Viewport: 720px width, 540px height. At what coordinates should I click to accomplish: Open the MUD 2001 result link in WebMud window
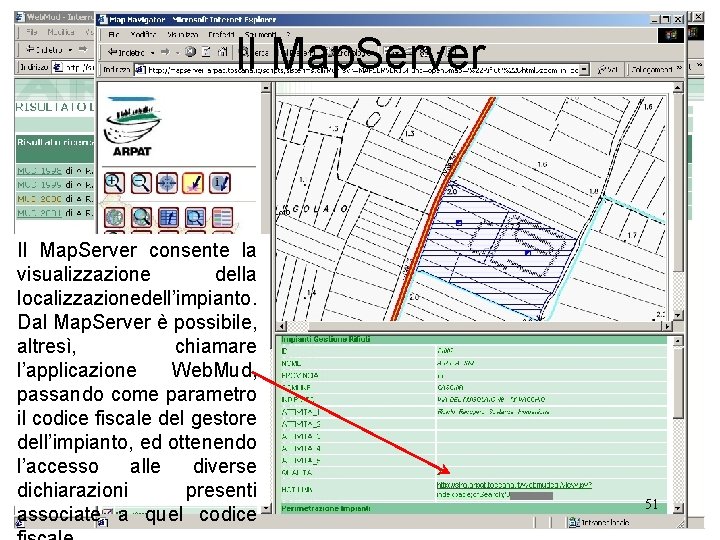[39, 213]
